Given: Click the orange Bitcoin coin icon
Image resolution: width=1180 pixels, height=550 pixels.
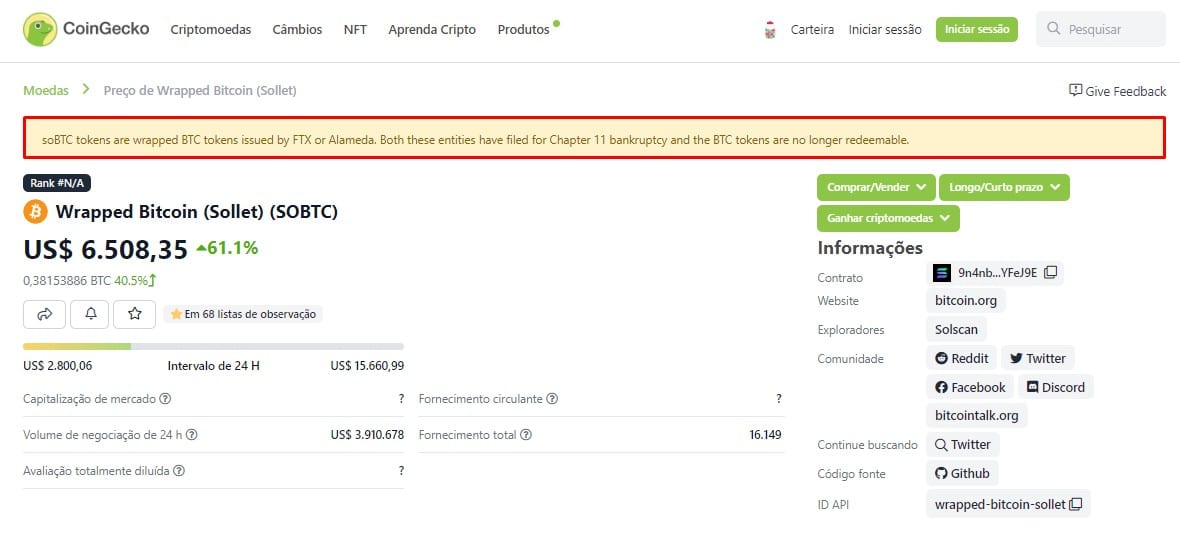Looking at the screenshot, I should coord(35,211).
